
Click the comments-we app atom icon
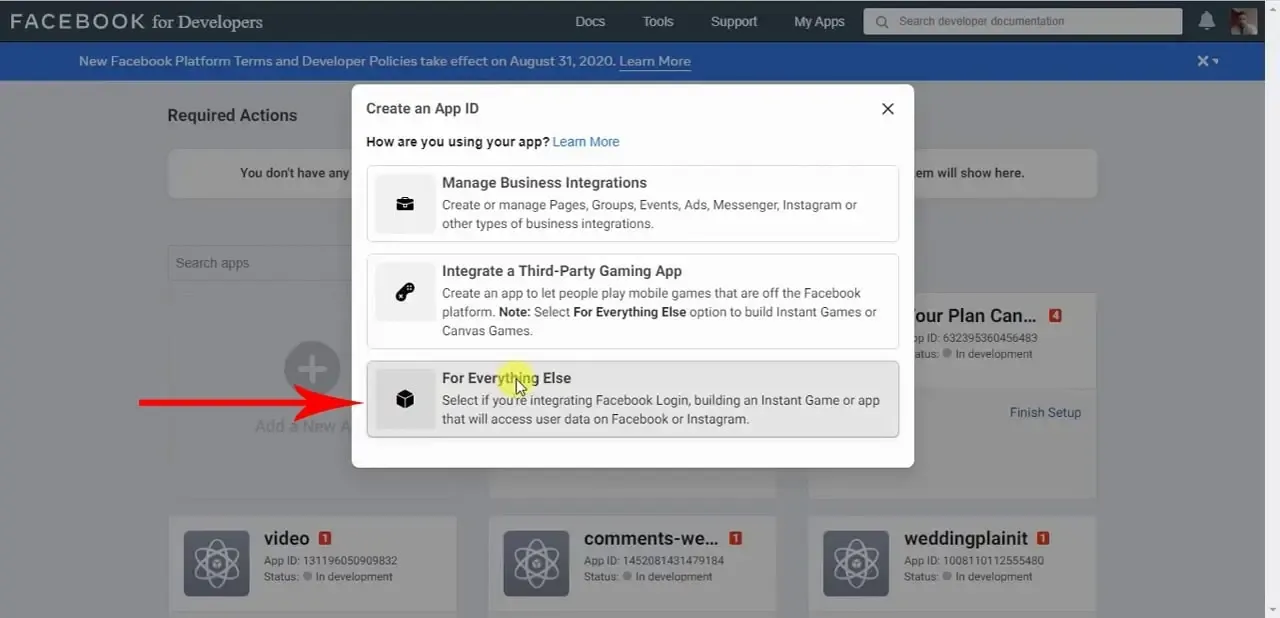536,563
